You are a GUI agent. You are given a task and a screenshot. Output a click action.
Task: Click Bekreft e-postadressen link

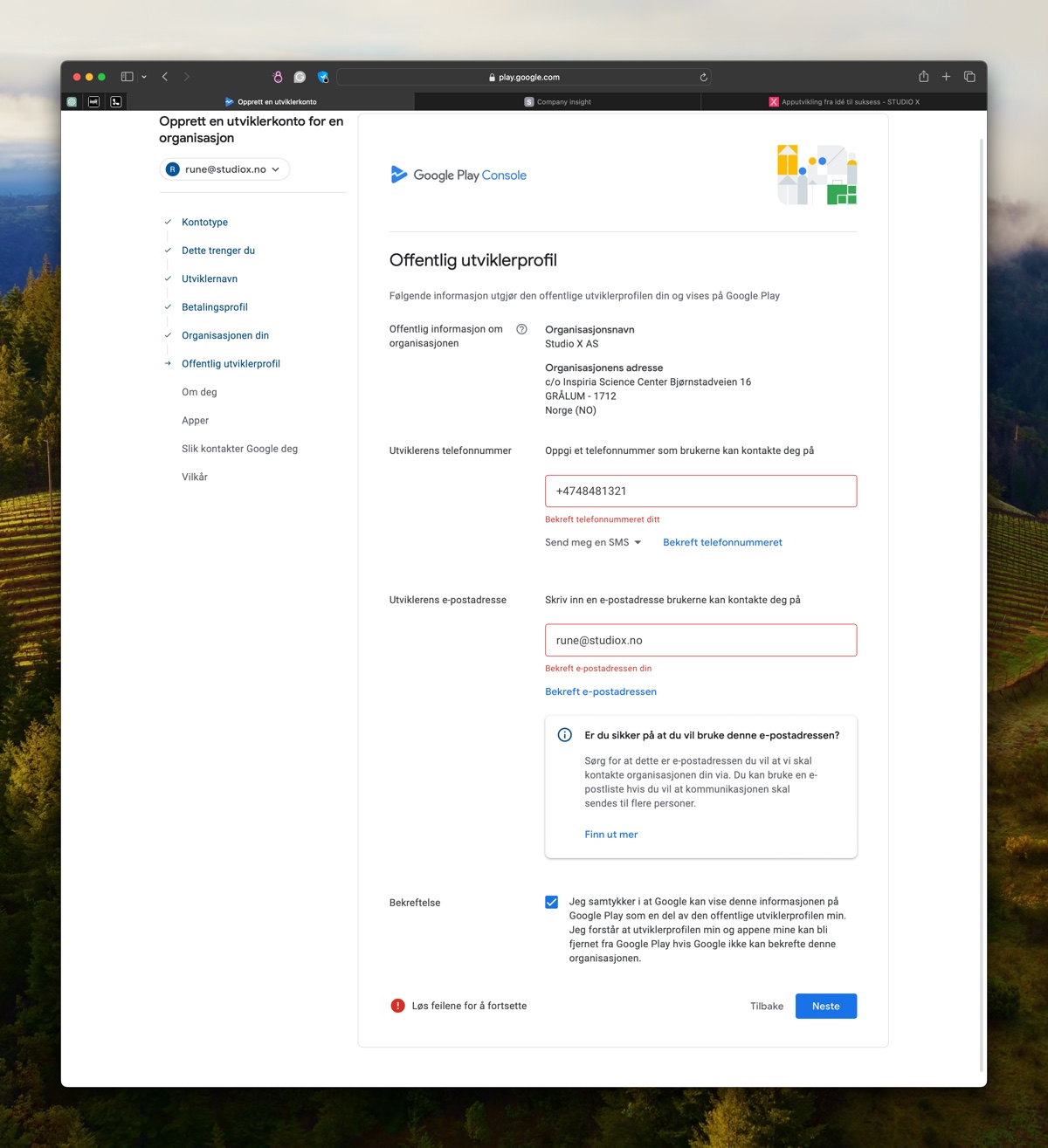[601, 691]
